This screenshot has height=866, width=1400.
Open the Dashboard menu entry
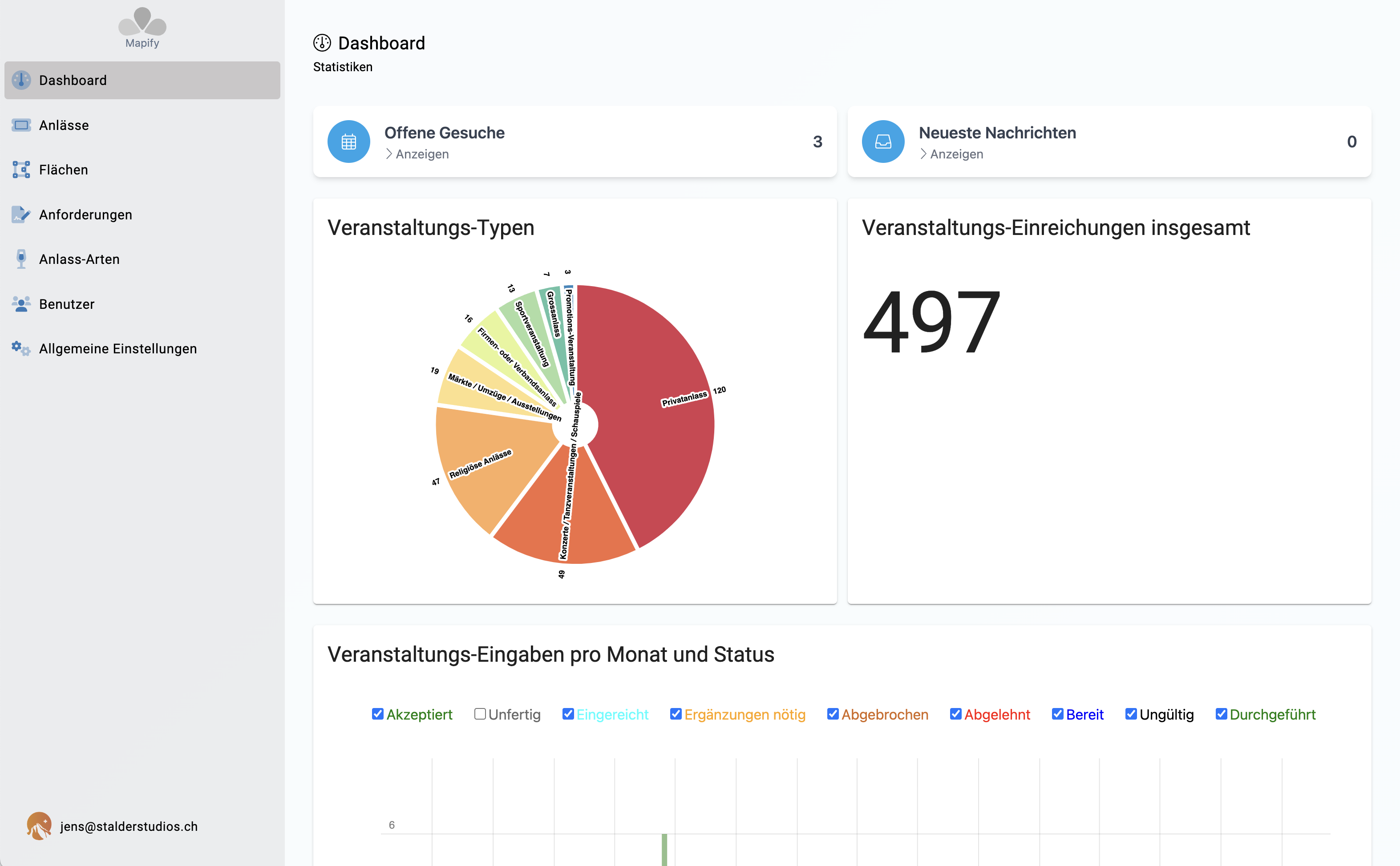pyautogui.click(x=73, y=80)
